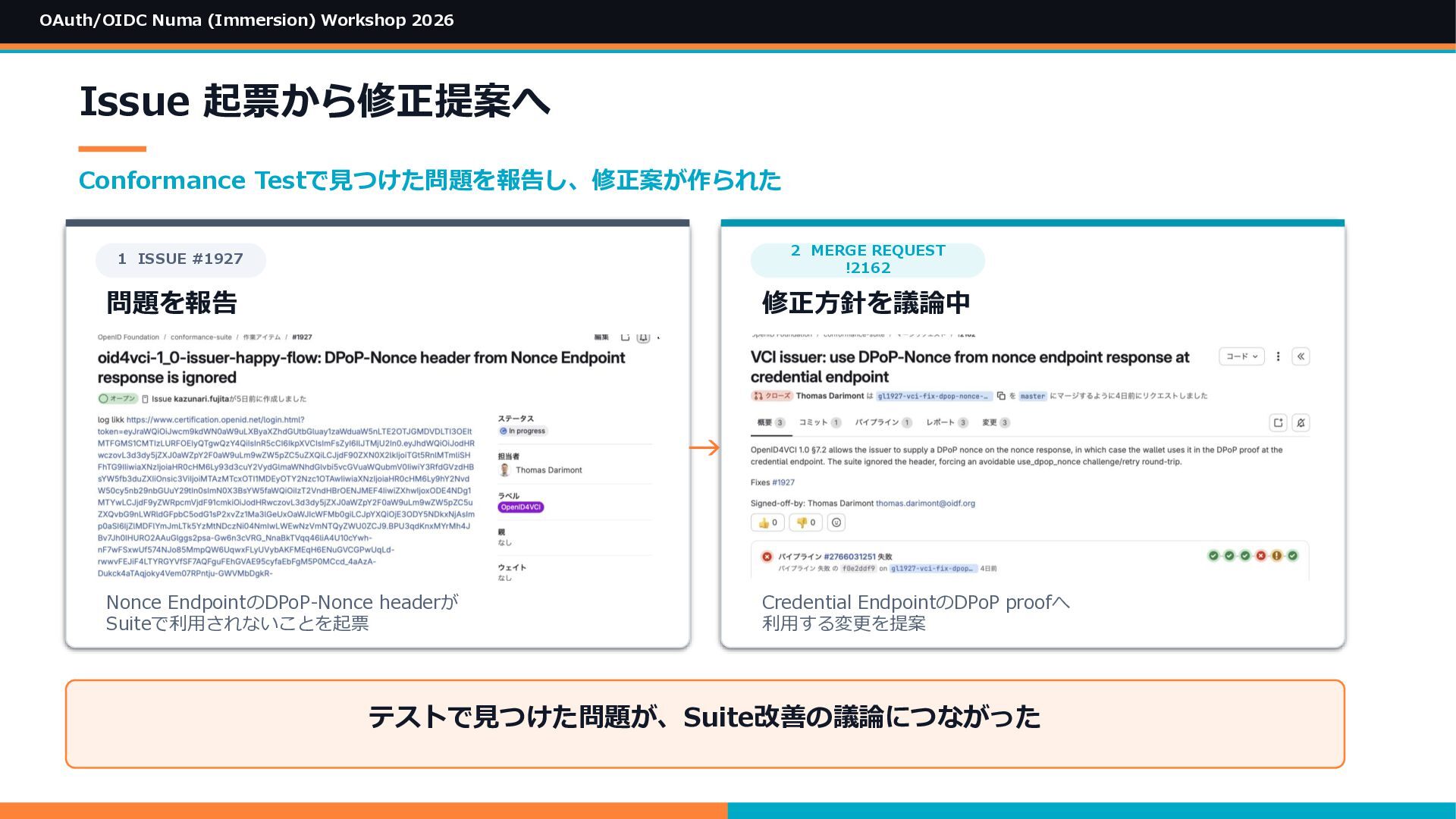Viewport: 1456px width, 819px height.
Task: Click the 編集 button on the issue
Action: point(601,337)
